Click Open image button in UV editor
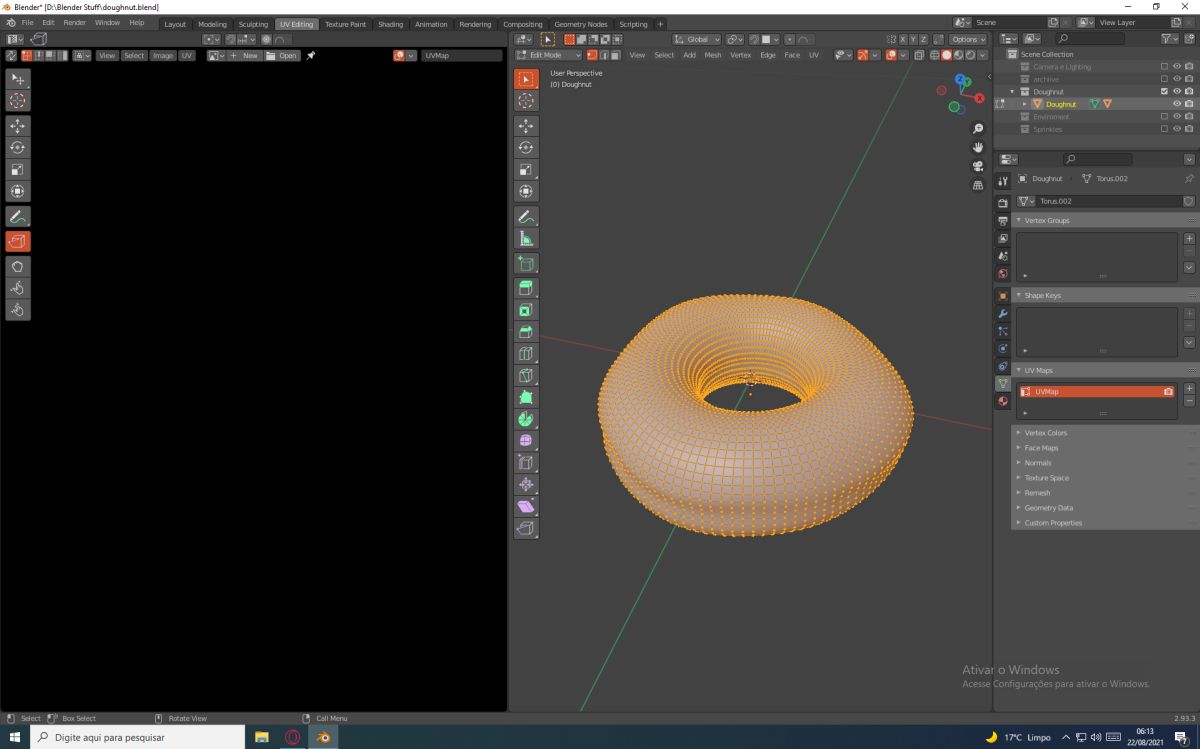Screen dimensions: 1200x749 click(283, 55)
